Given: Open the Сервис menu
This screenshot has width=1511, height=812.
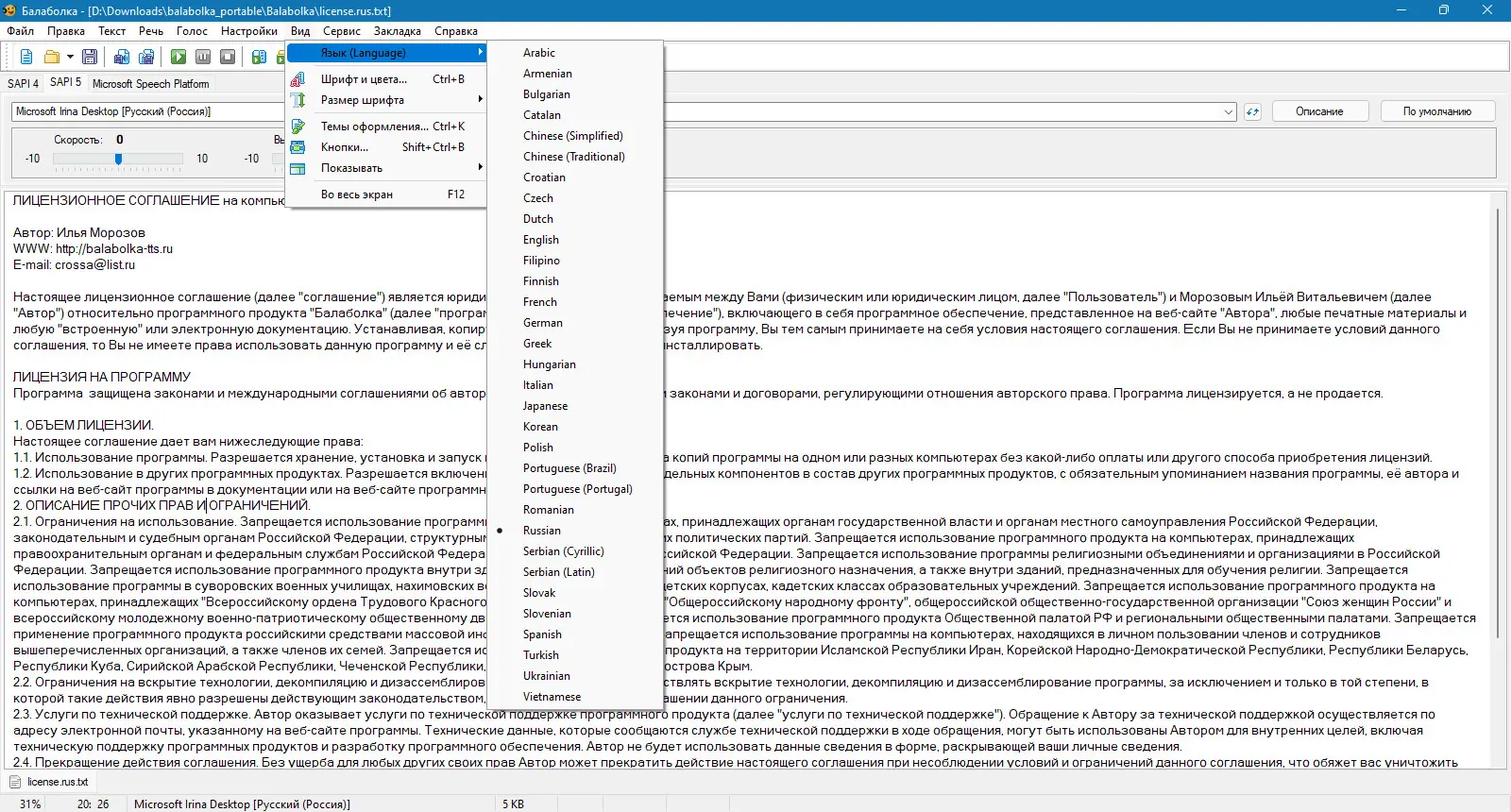Looking at the screenshot, I should pyautogui.click(x=342, y=31).
